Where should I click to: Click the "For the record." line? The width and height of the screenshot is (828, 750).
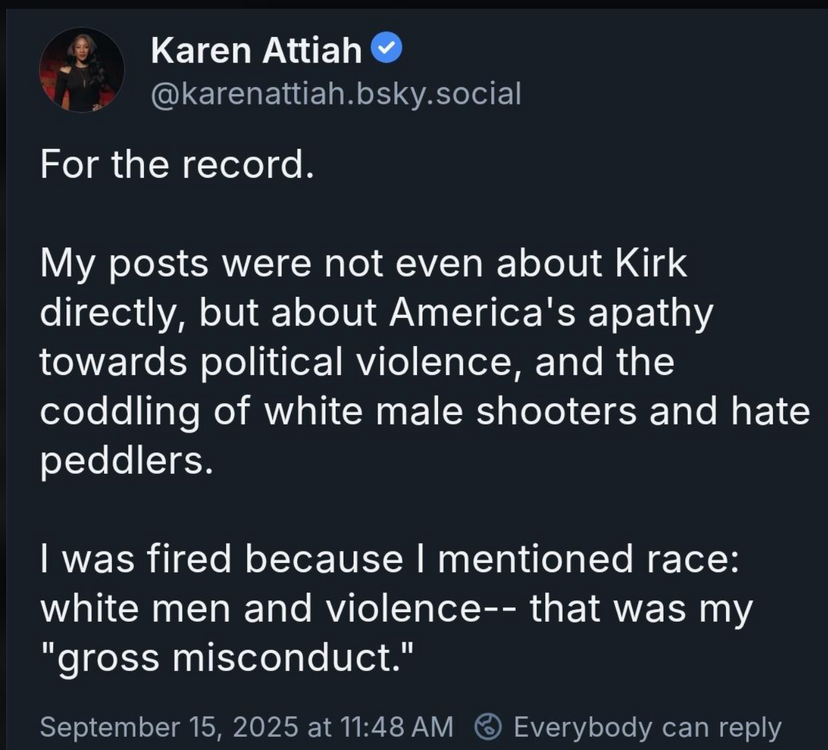[x=176, y=165]
